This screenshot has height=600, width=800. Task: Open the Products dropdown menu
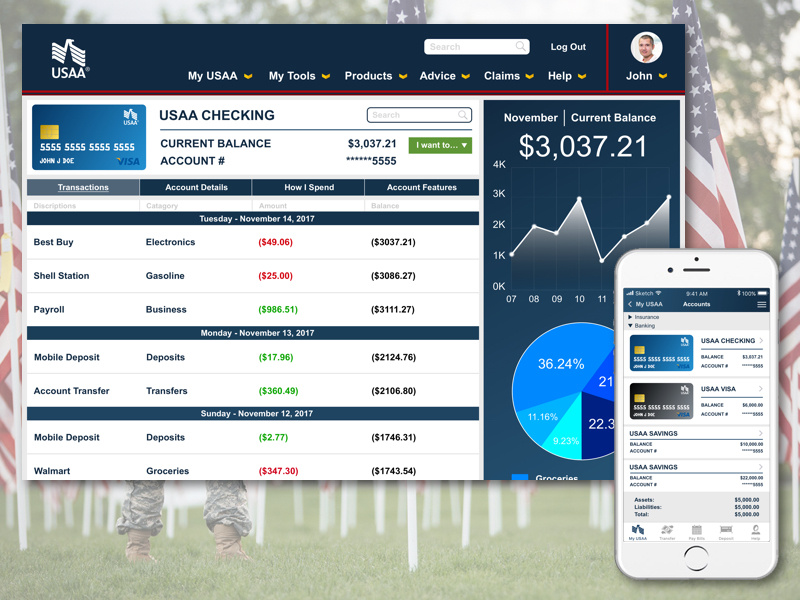[x=369, y=75]
